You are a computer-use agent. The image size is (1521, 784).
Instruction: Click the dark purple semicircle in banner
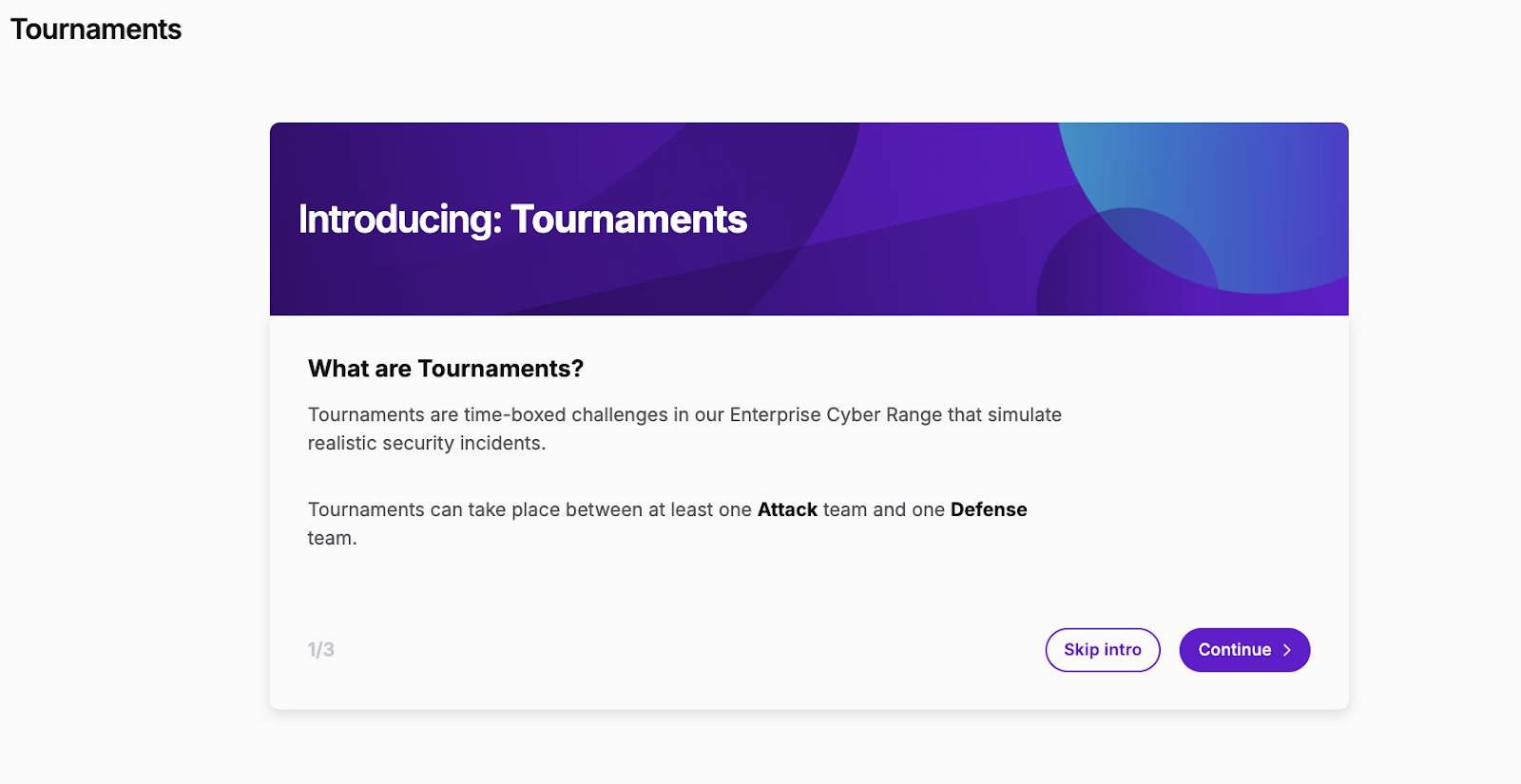click(x=1127, y=266)
